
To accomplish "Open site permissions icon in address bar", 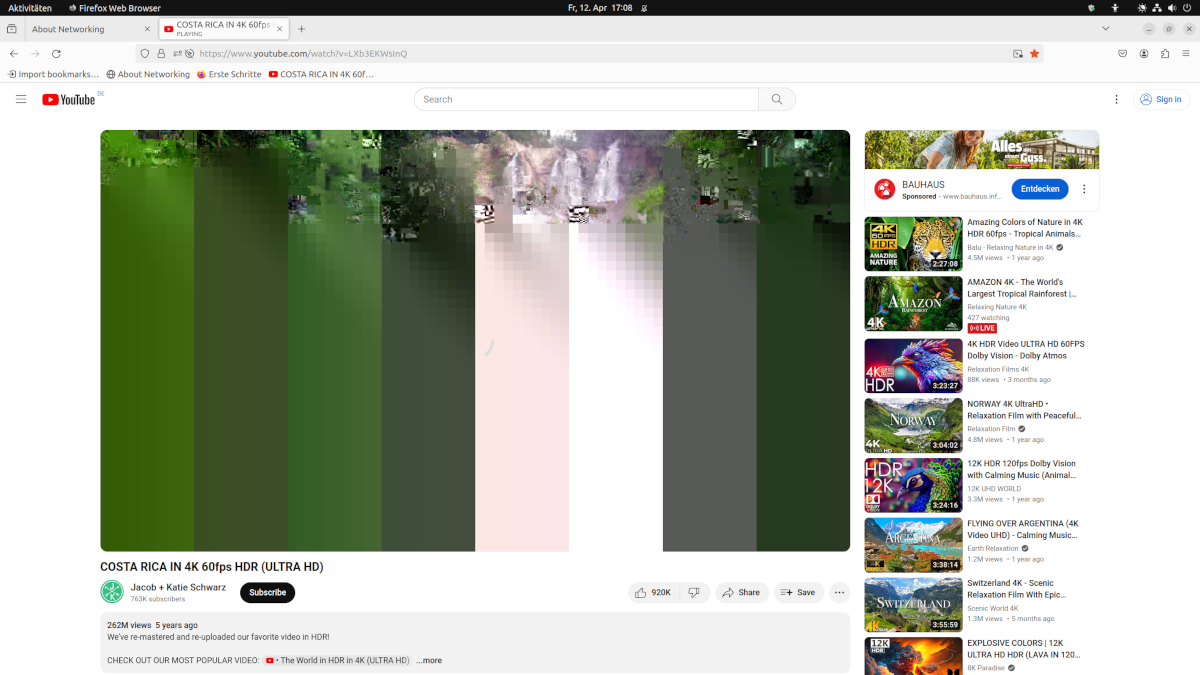I will 177,53.
